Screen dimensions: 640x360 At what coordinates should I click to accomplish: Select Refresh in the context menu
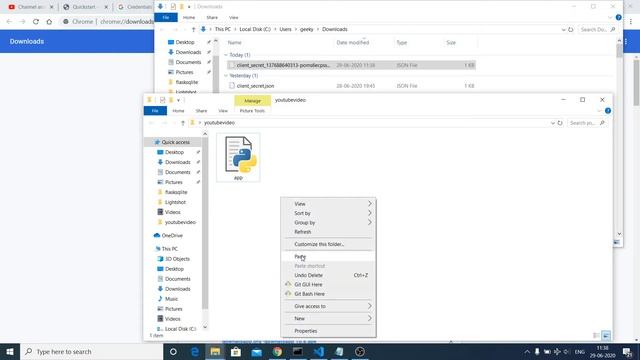(x=328, y=232)
